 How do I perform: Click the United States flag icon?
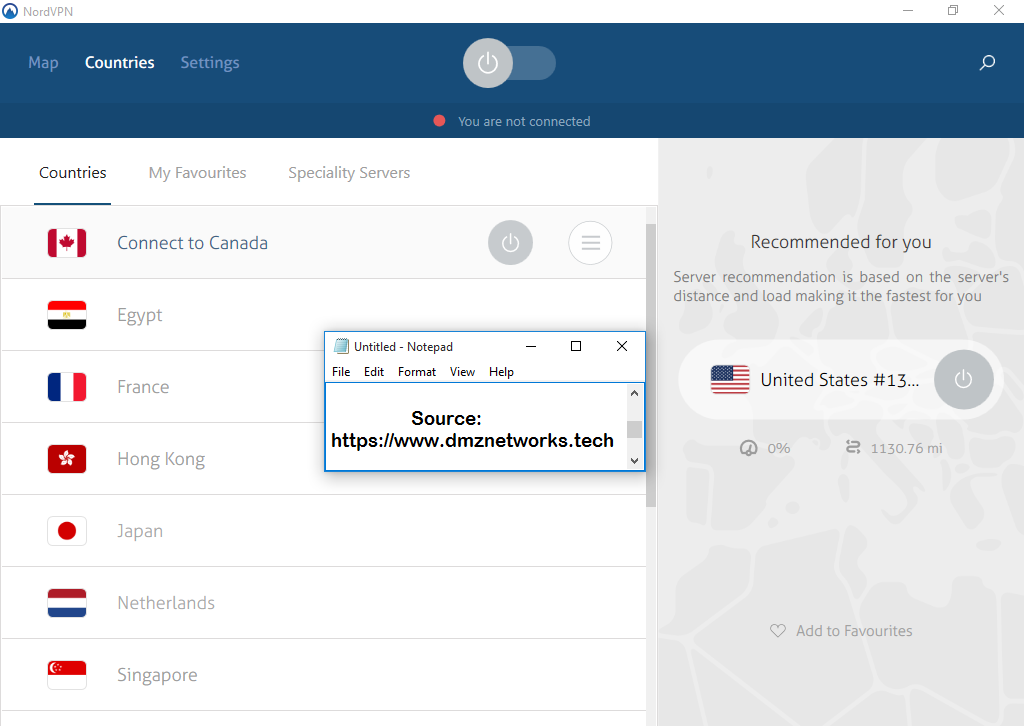pyautogui.click(x=730, y=379)
